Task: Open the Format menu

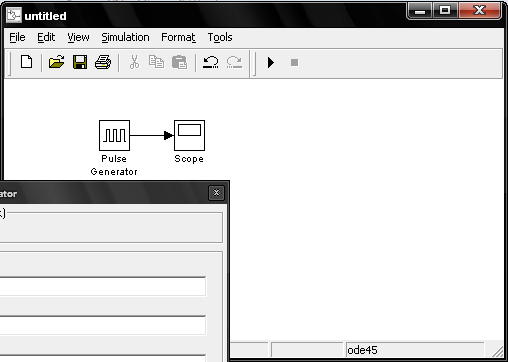Action: click(x=178, y=37)
